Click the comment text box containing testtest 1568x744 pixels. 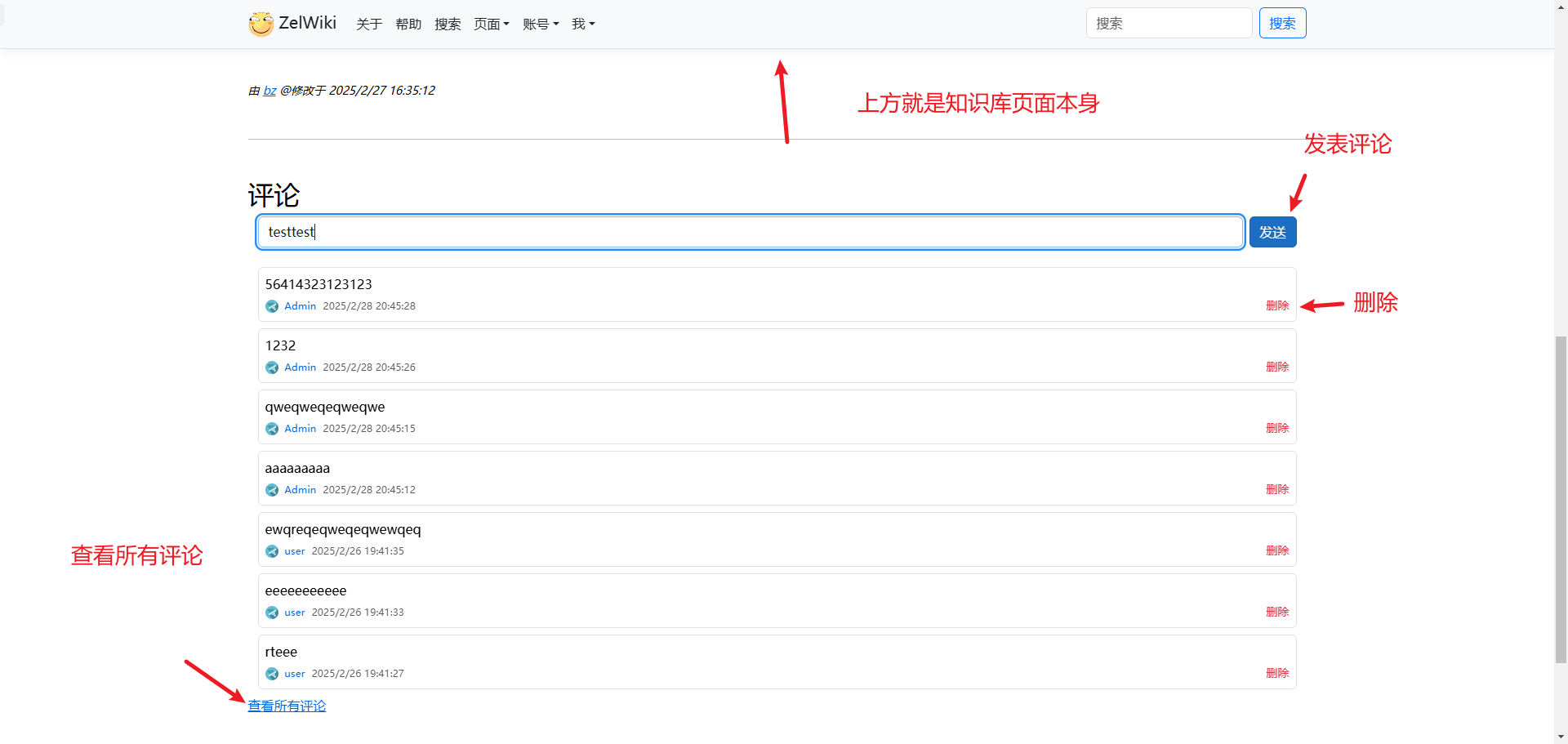coord(750,232)
